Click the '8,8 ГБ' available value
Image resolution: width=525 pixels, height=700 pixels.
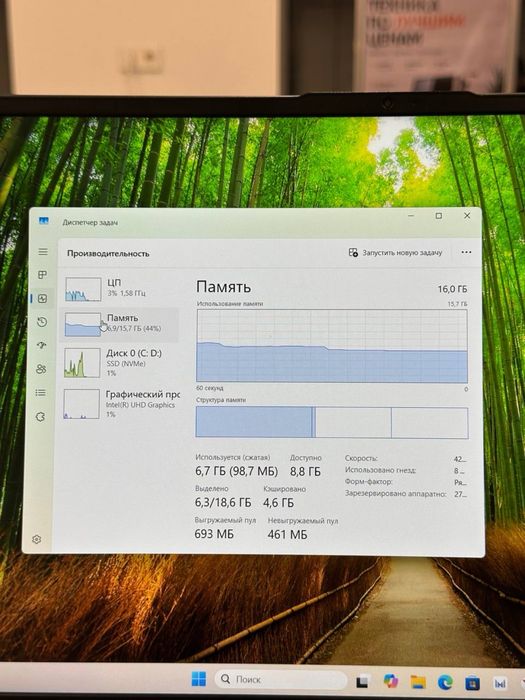(x=305, y=472)
